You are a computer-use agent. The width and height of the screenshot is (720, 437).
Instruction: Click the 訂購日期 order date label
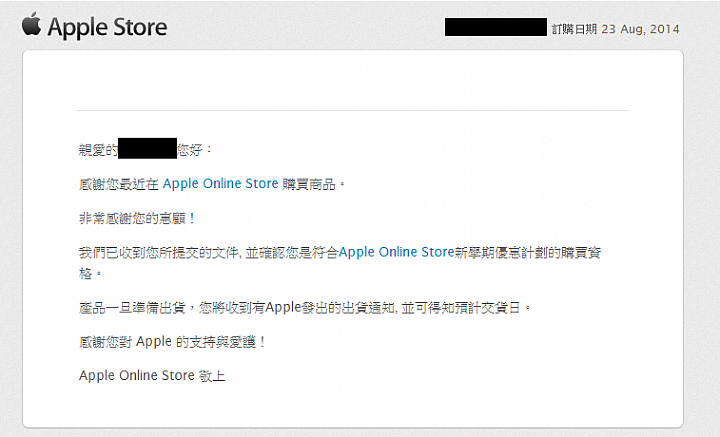tap(574, 29)
